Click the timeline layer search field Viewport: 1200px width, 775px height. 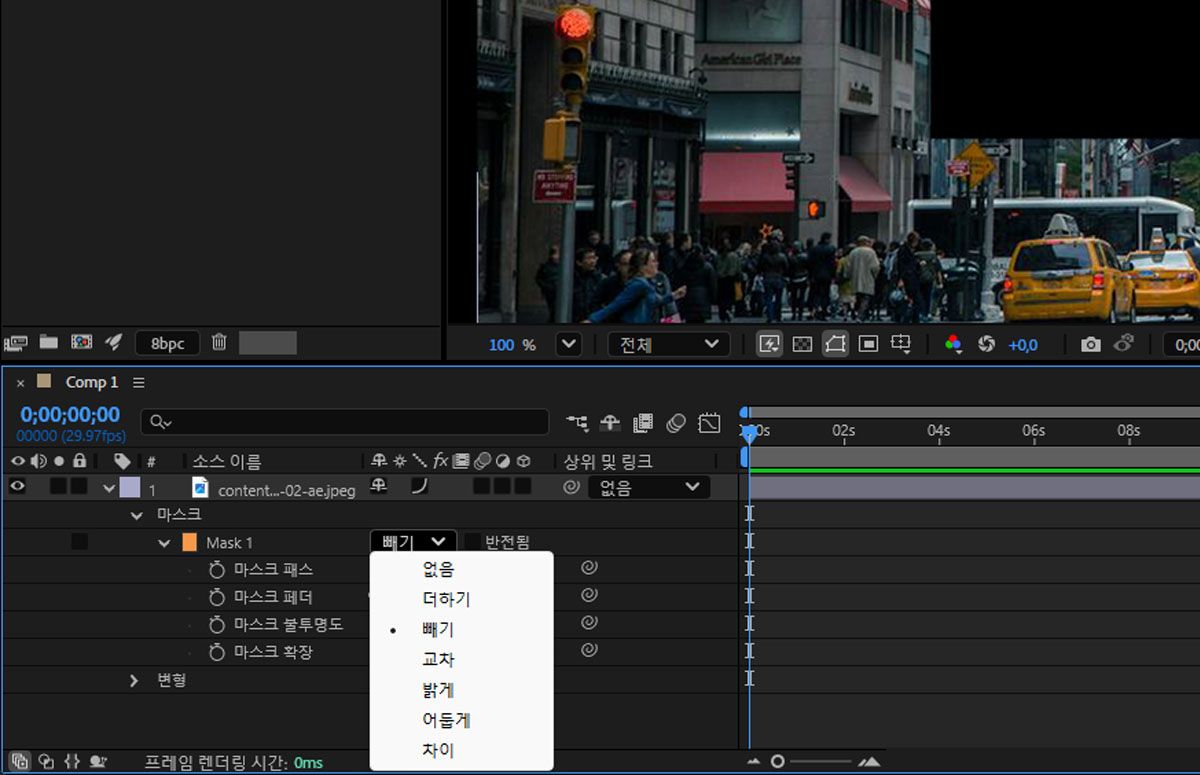coord(345,422)
